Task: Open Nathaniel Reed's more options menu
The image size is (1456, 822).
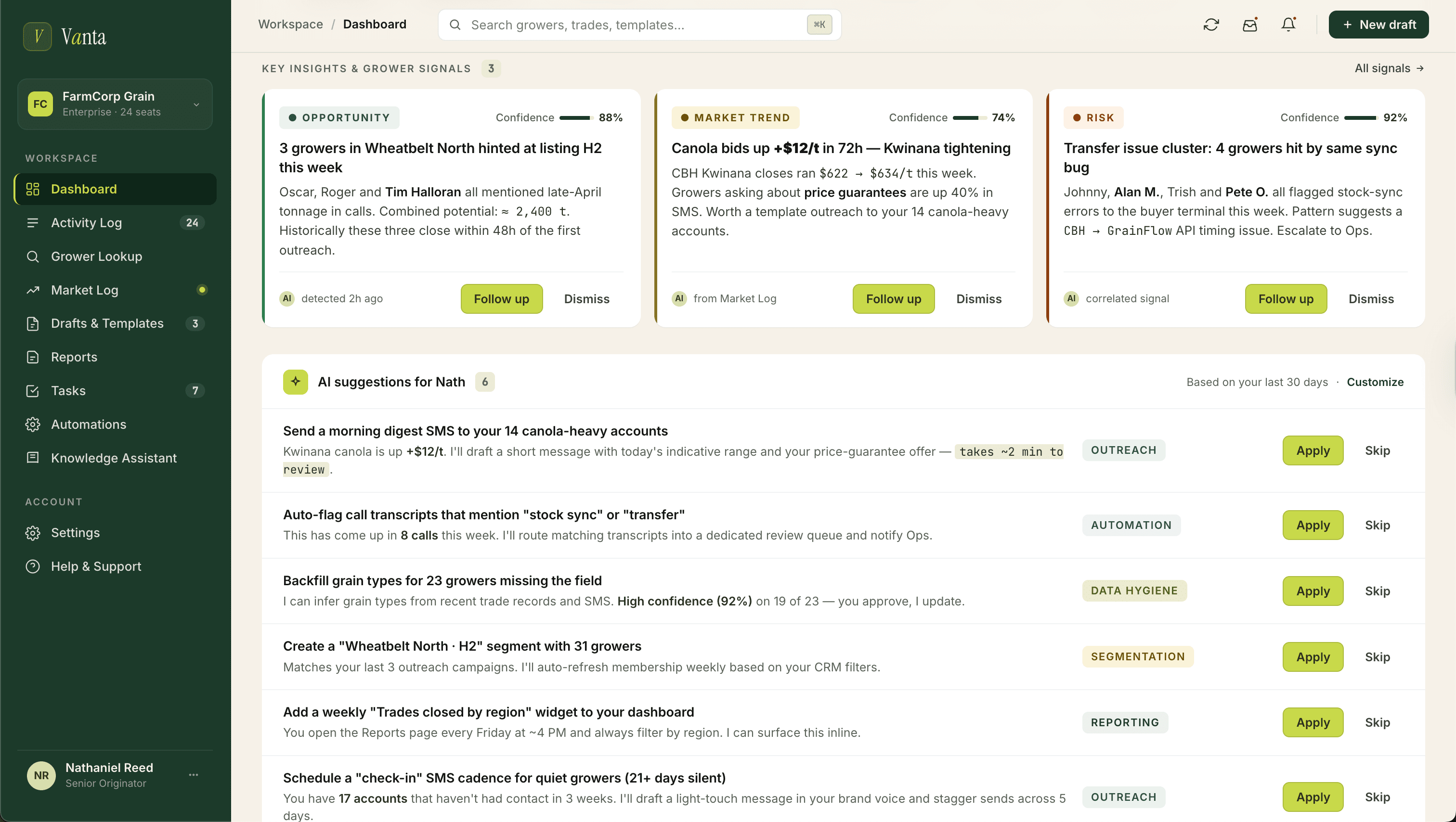Action: click(193, 774)
